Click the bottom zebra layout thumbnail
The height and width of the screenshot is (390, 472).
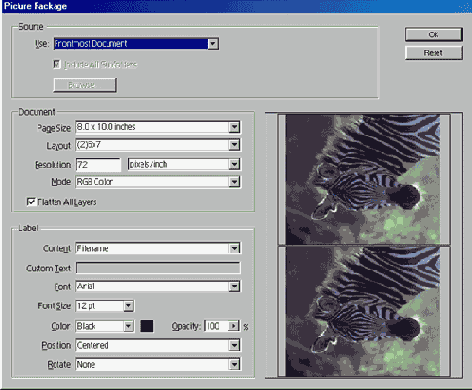pyautogui.click(x=364, y=312)
